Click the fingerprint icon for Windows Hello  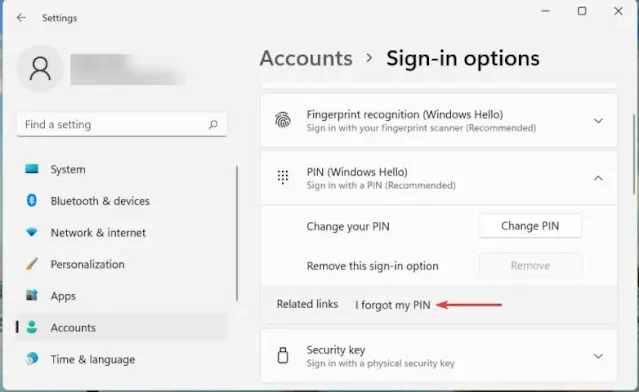click(x=283, y=120)
